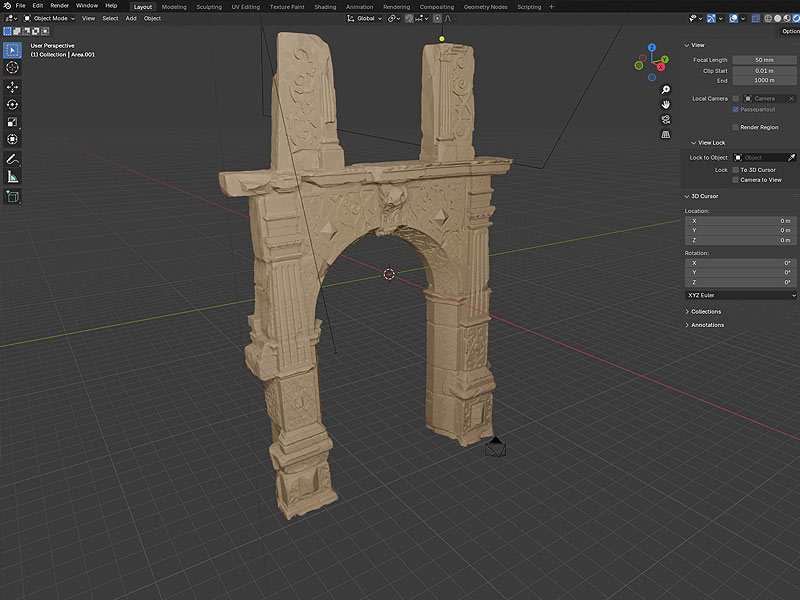Toggle camera view with the camera icon
Screen dimensions: 800x600
pyautogui.click(x=666, y=119)
